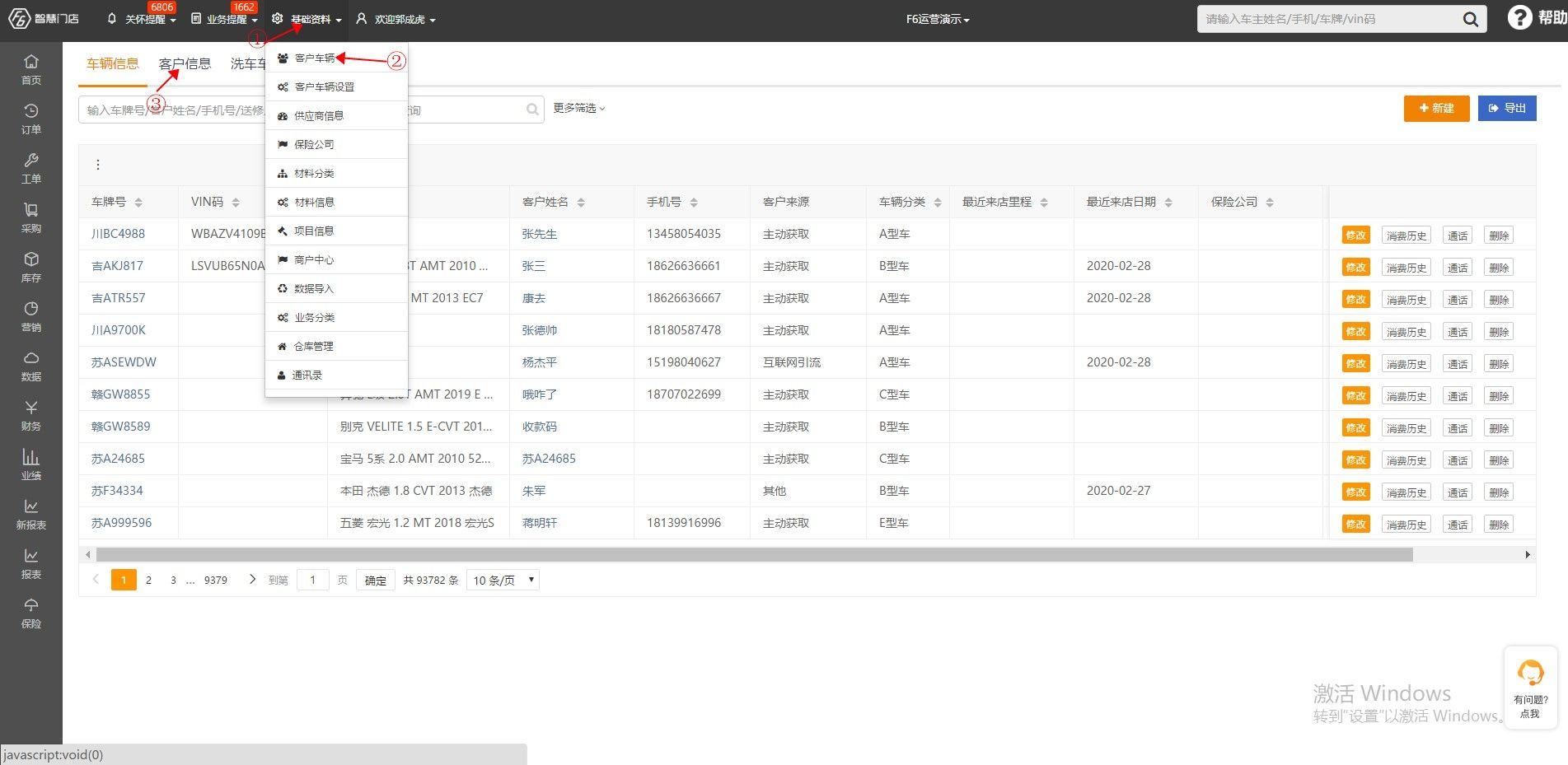Viewport: 1568px width, 765px height.
Task: Click 确定 pagination confirm button
Action: click(x=376, y=580)
